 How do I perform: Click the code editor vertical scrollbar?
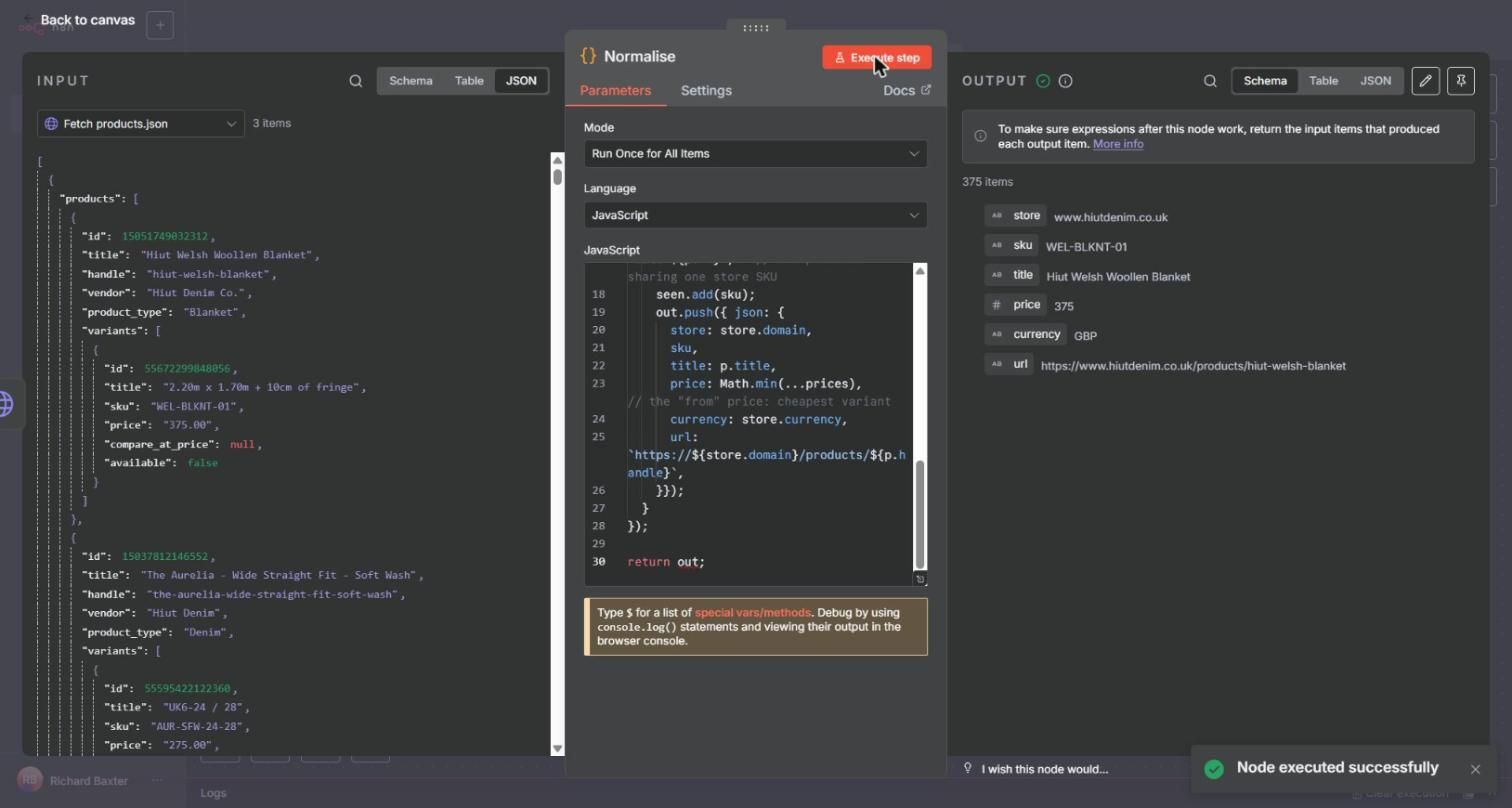click(x=920, y=515)
